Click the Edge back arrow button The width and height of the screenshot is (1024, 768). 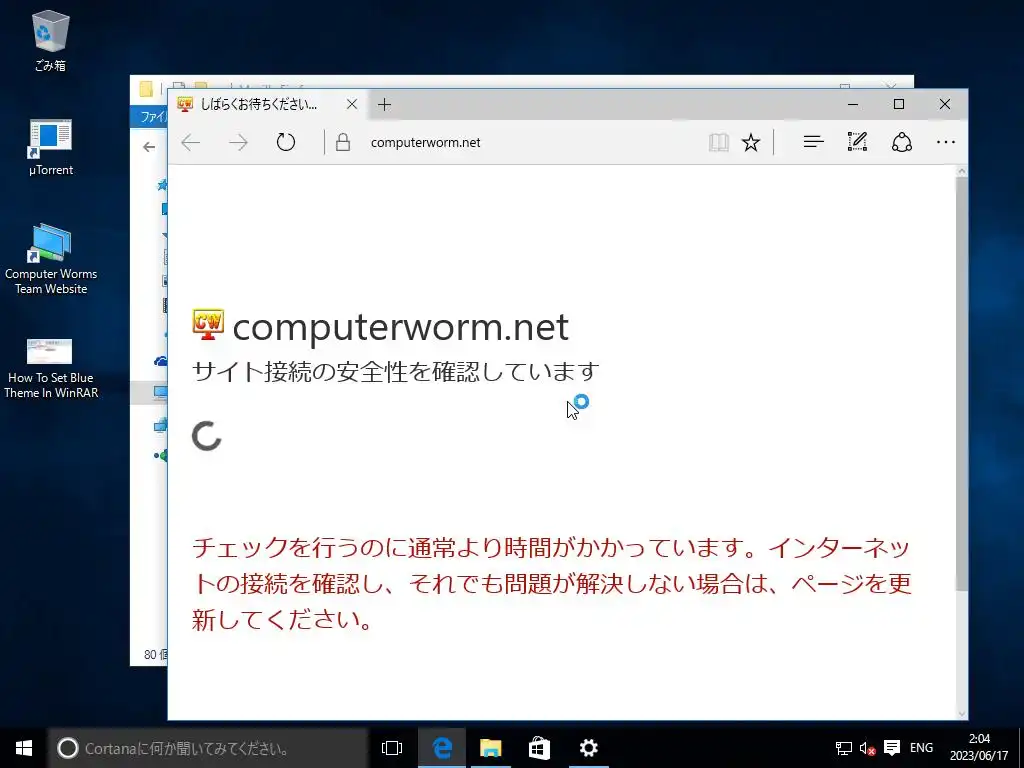pos(191,142)
